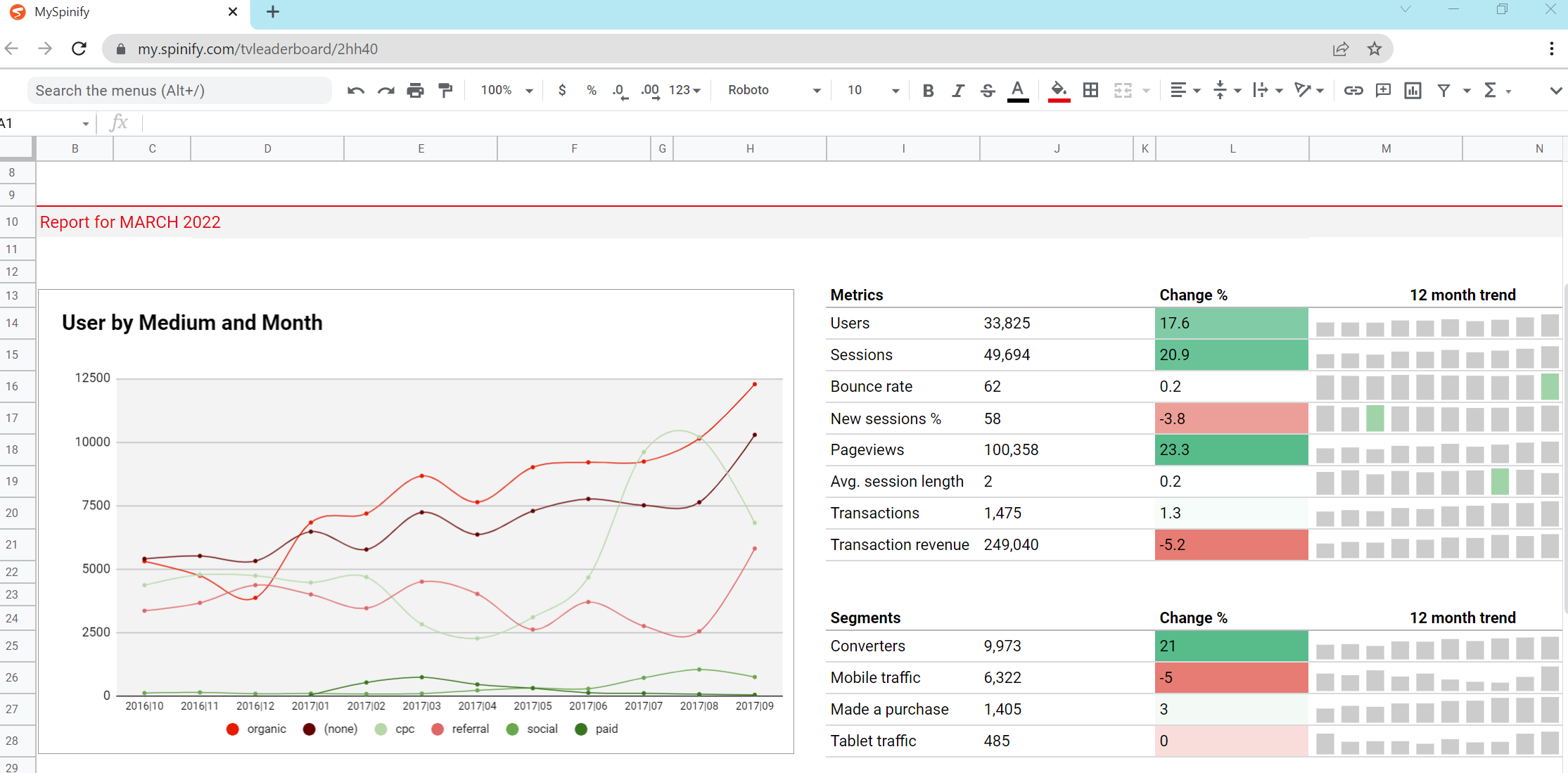Open text rotation dropdown
This screenshot has height=773, width=1568.
[x=1309, y=90]
